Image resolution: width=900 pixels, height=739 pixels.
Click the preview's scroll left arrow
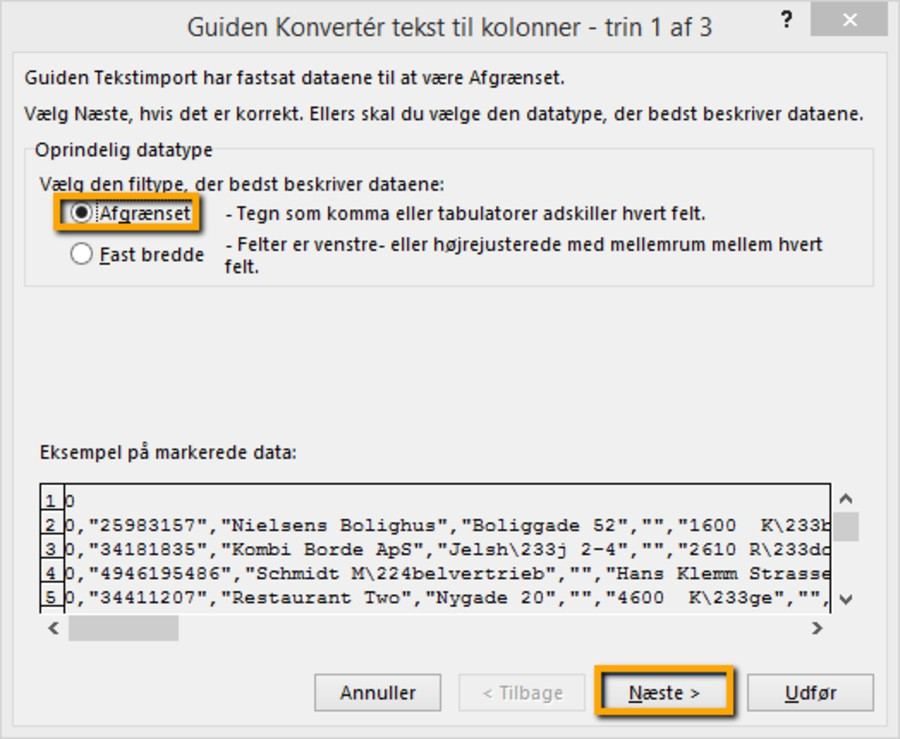point(55,628)
